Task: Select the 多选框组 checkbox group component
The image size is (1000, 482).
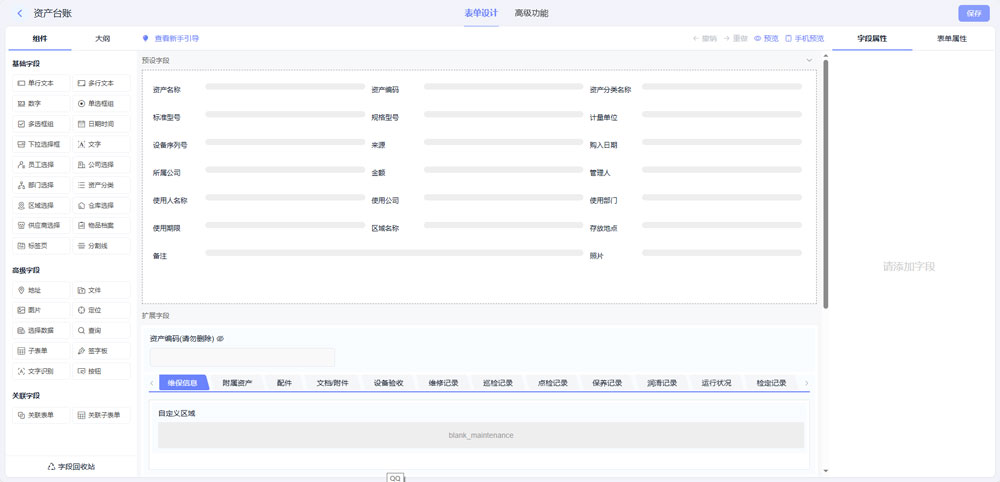Action: [41, 124]
